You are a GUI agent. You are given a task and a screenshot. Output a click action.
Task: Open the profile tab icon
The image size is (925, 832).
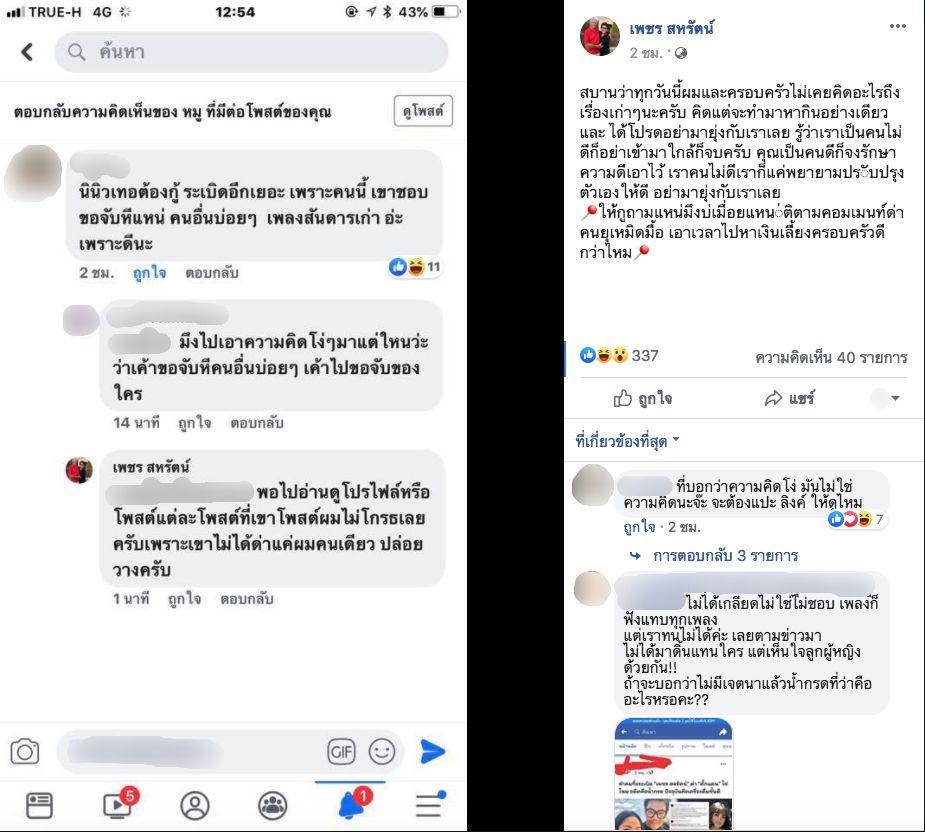pos(195,805)
